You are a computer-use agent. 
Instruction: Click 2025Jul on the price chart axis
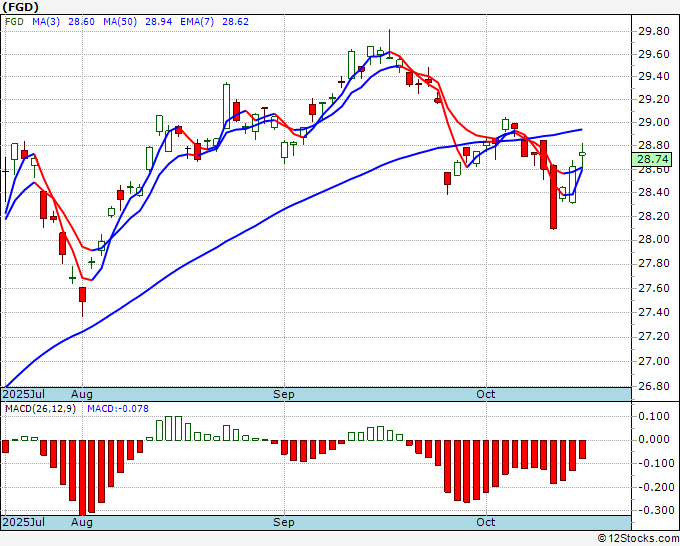(x=24, y=394)
